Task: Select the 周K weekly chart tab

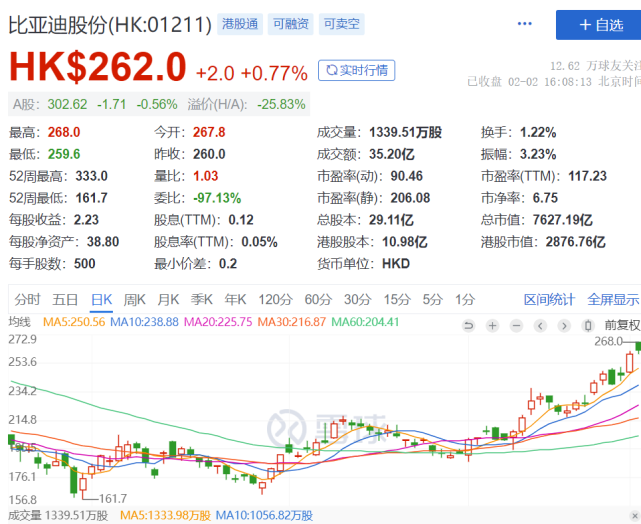Action: [134, 299]
